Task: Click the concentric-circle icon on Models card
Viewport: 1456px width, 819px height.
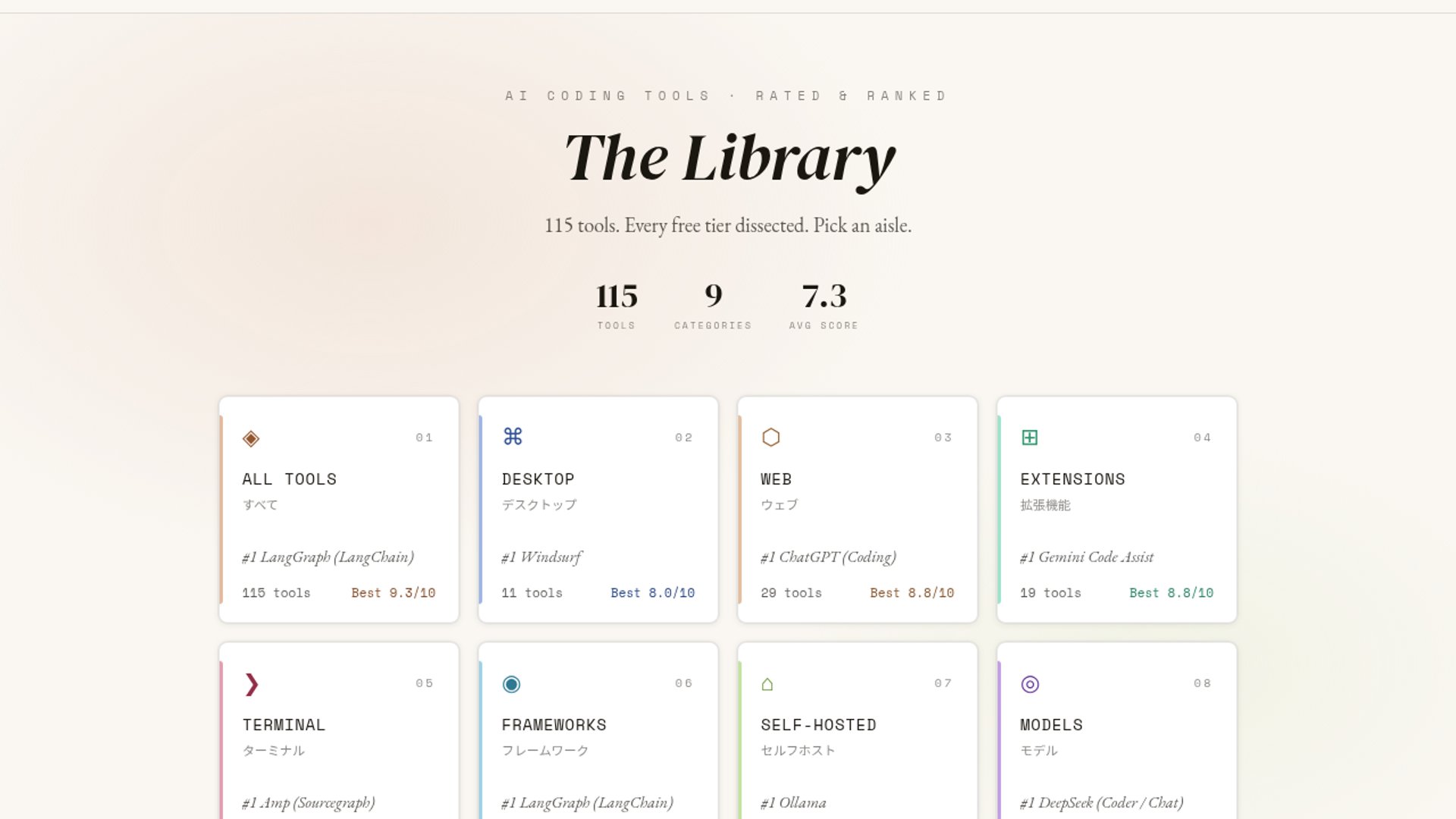Action: pos(1029,684)
